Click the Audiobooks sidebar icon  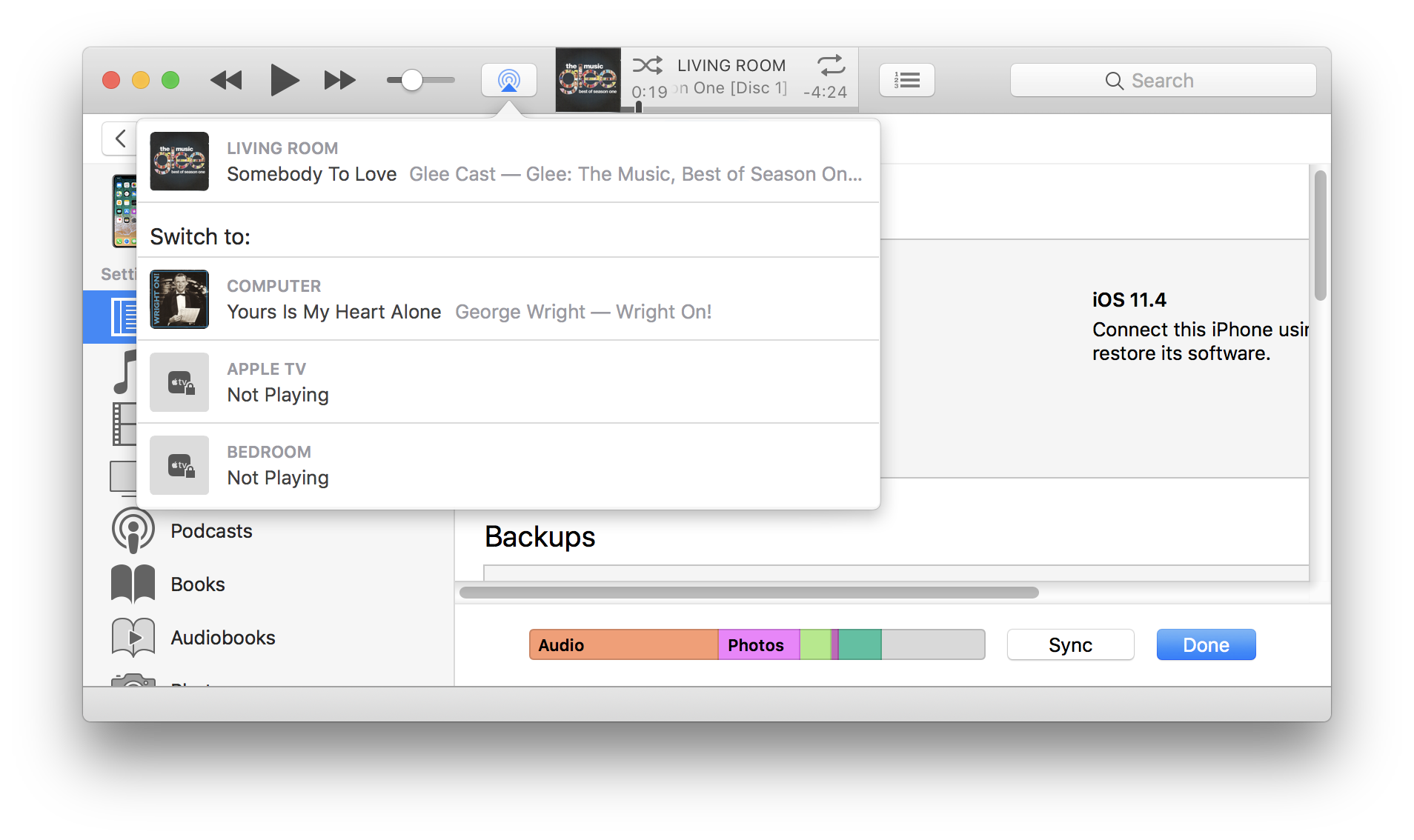133,638
